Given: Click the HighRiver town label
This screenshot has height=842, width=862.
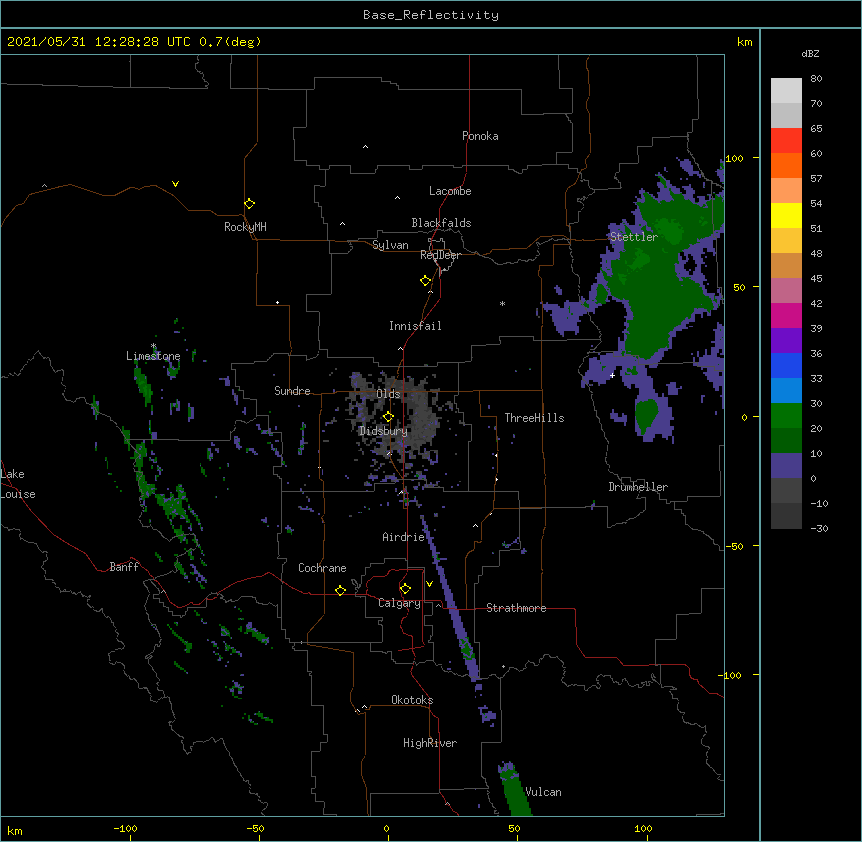Looking at the screenshot, I should [x=430, y=743].
